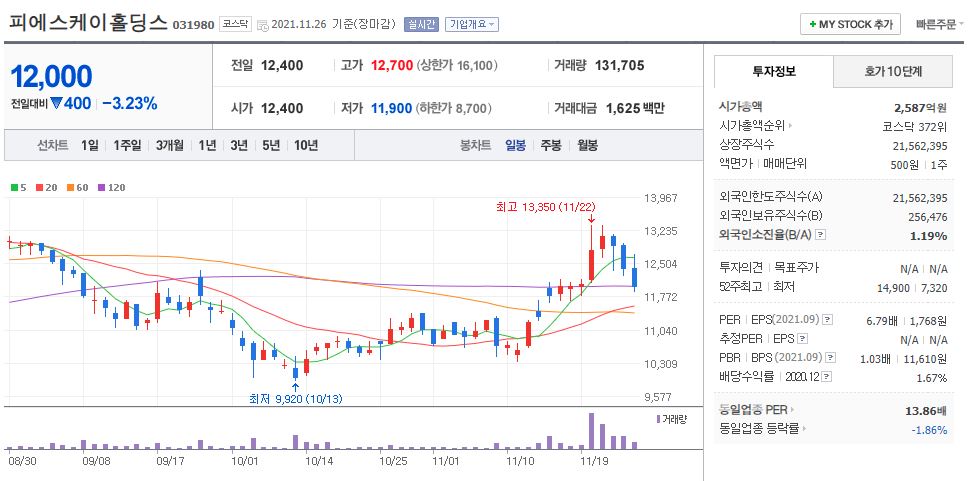The height and width of the screenshot is (481, 970).
Task: Click the 코스닥 372위 rank value
Action: coord(915,126)
